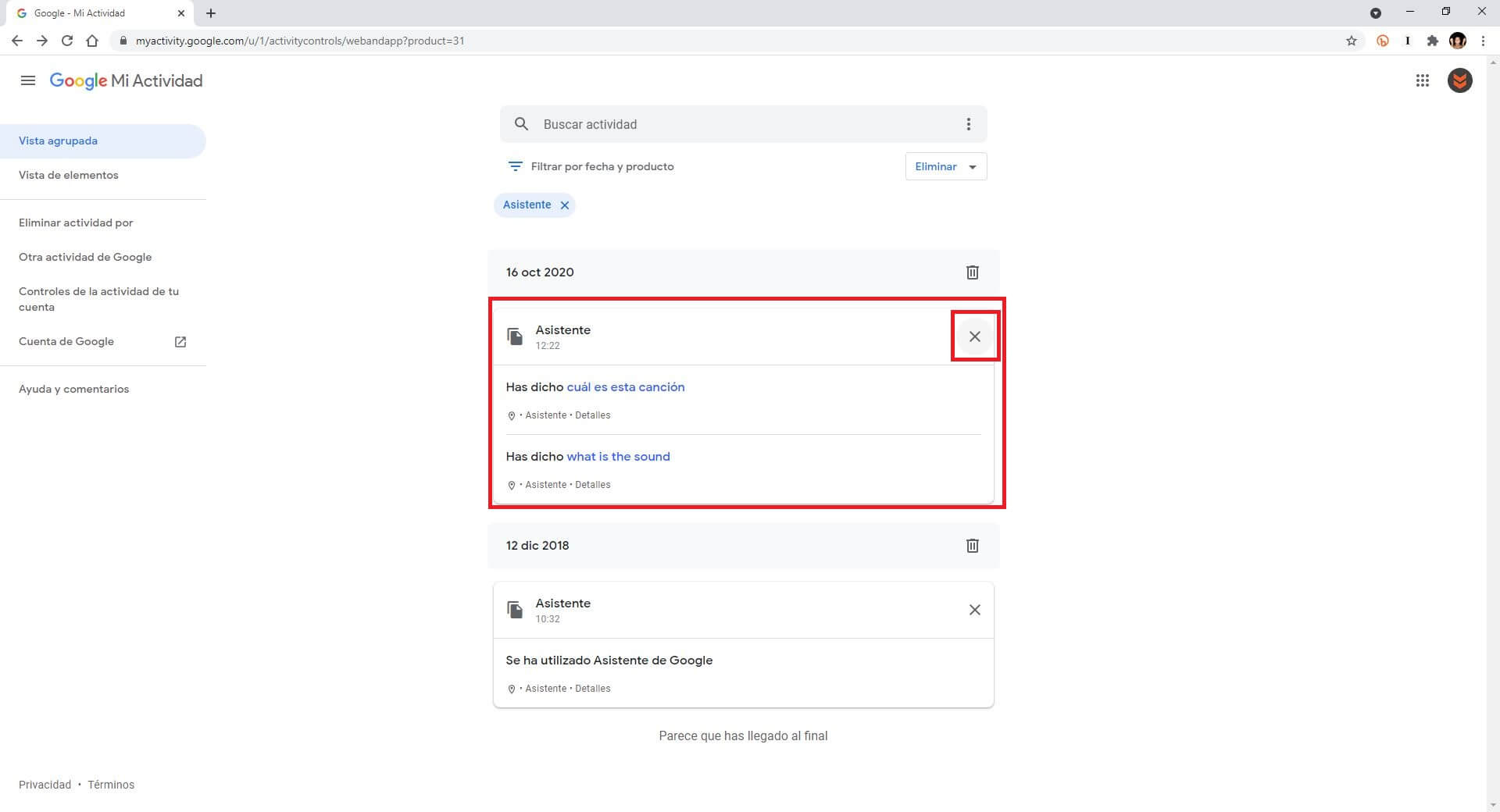
Task: Reload the current page
Action: [x=67, y=41]
